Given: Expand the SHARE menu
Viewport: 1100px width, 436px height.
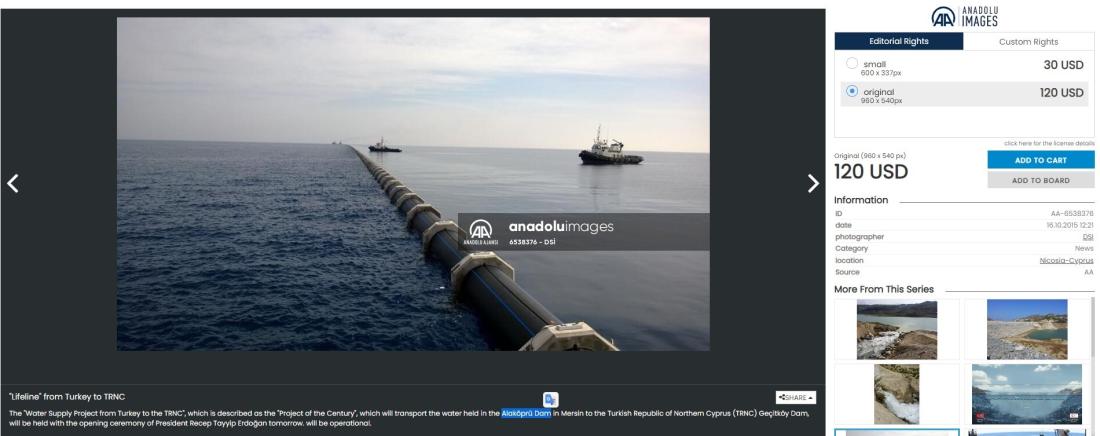Looking at the screenshot, I should pyautogui.click(x=794, y=397).
